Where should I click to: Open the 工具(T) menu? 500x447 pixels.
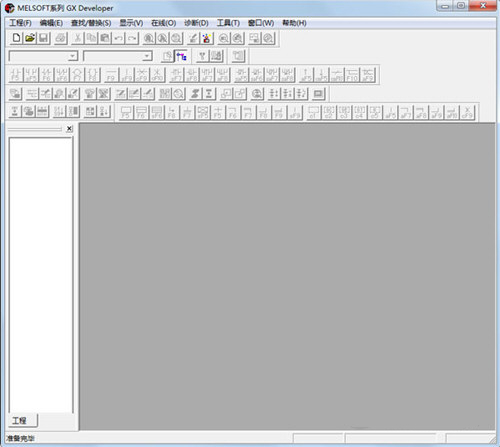coord(228,23)
